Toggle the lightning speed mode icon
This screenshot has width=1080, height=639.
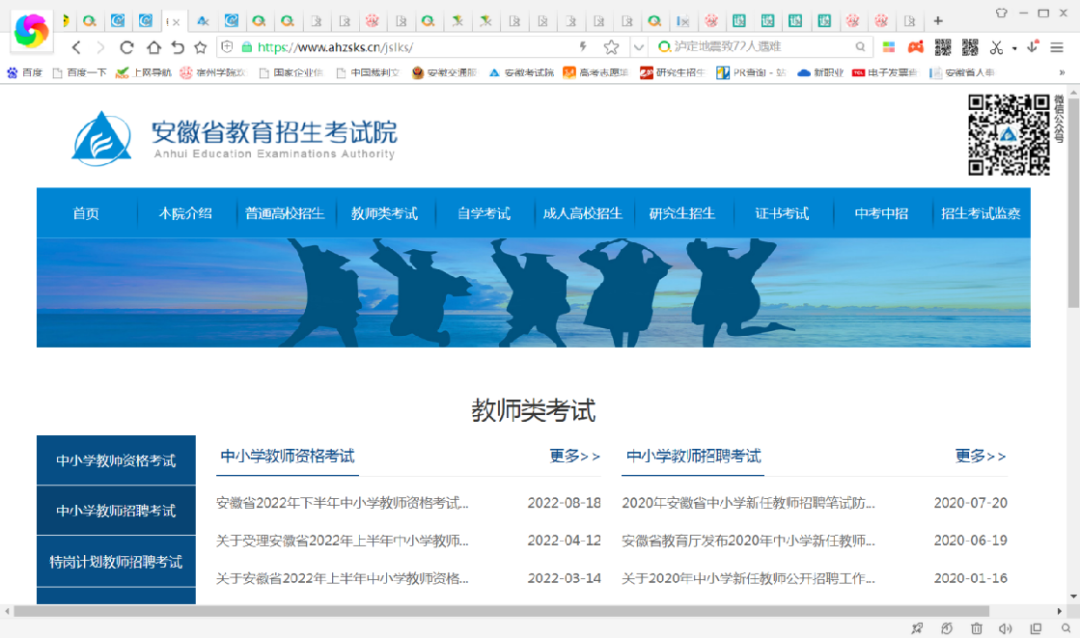583,47
